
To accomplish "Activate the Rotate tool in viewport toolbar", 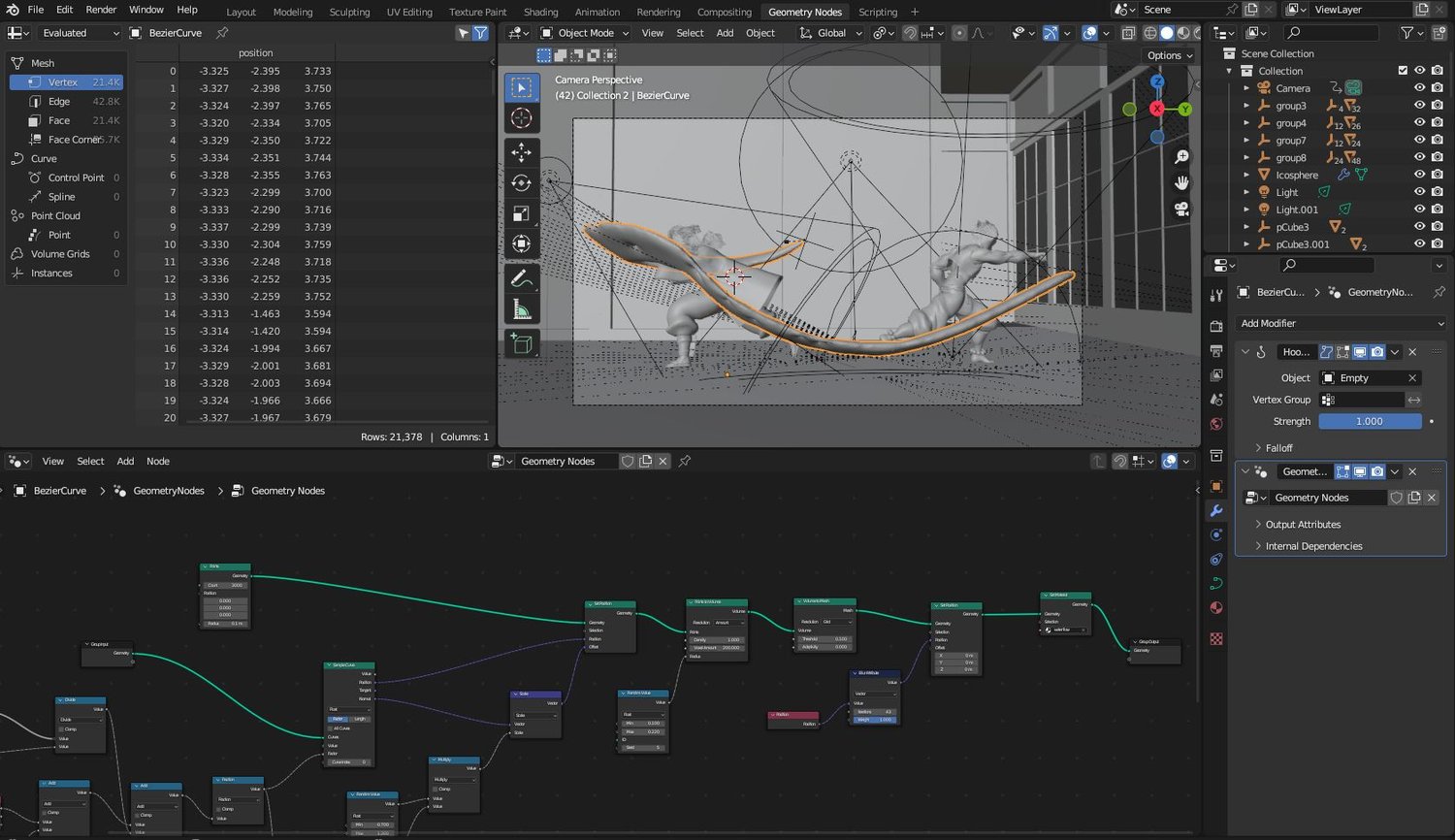I will [x=522, y=182].
